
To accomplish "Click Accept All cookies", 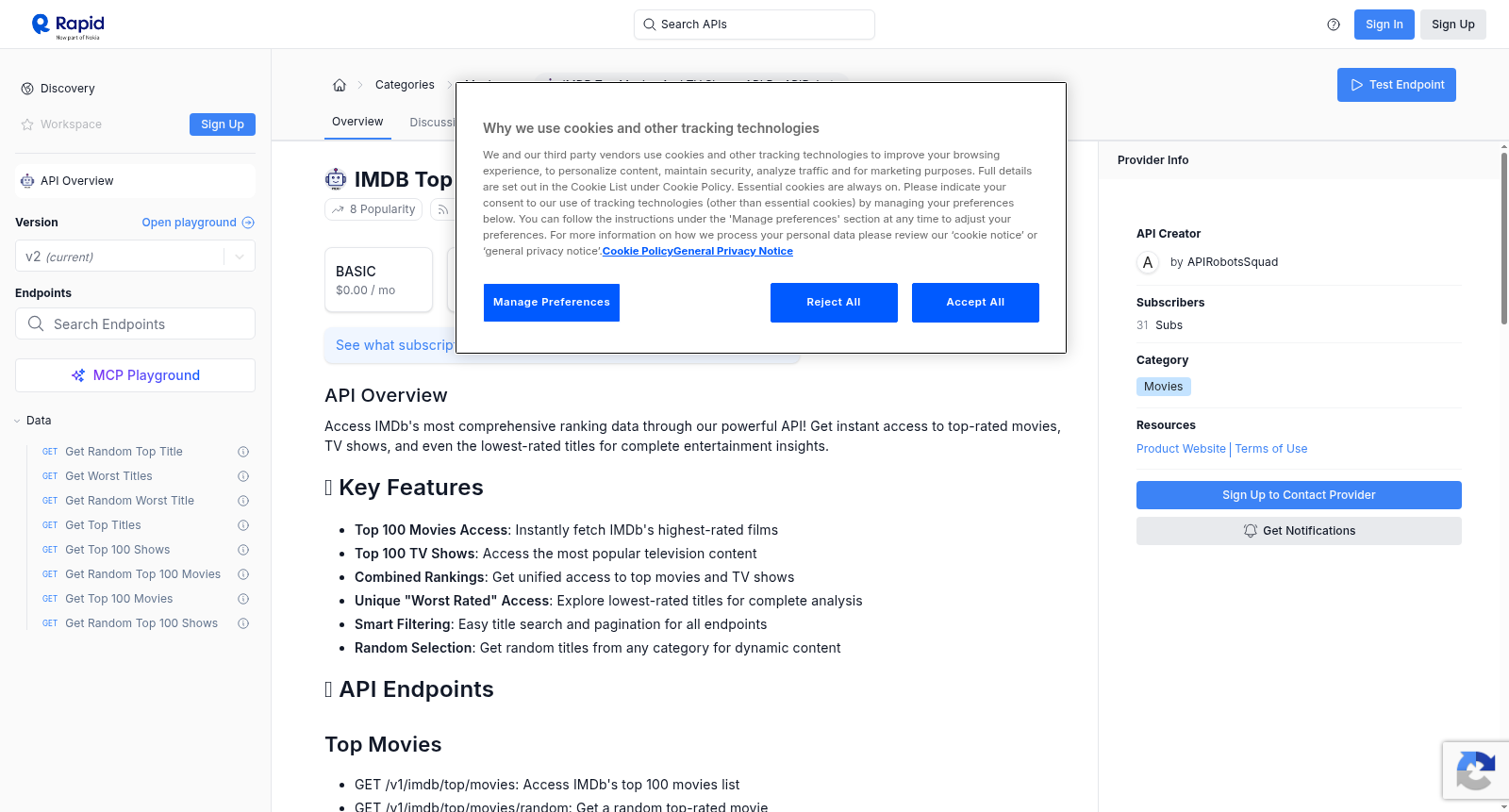I will click(975, 303).
